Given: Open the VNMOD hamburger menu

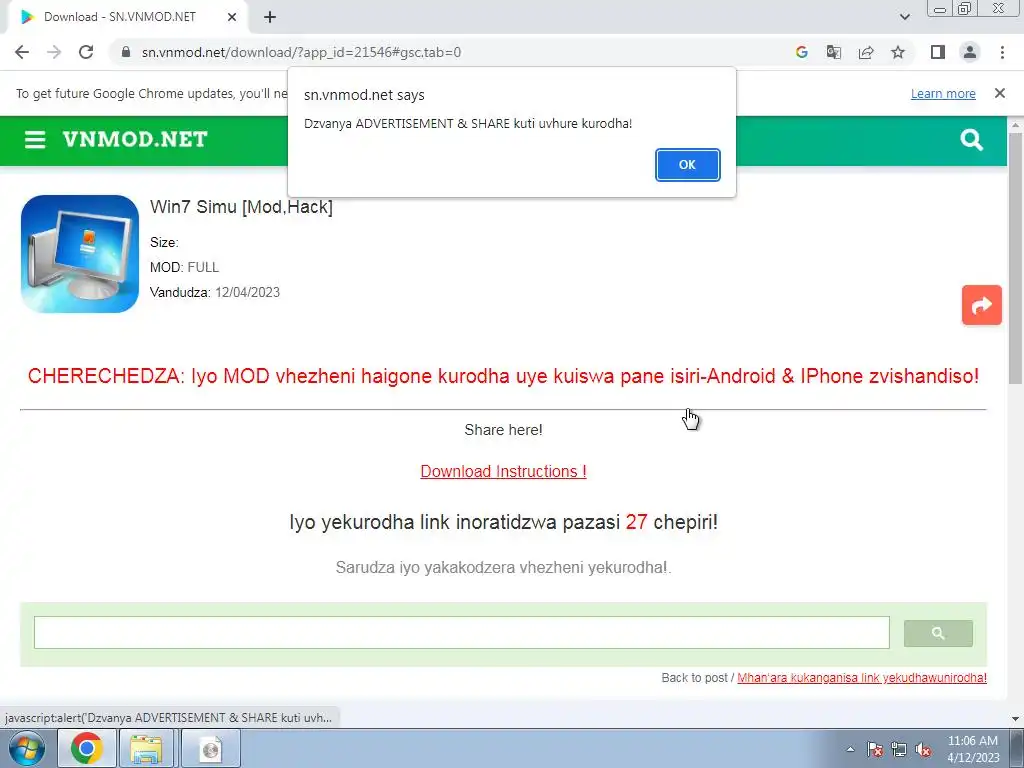Looking at the screenshot, I should [35, 139].
